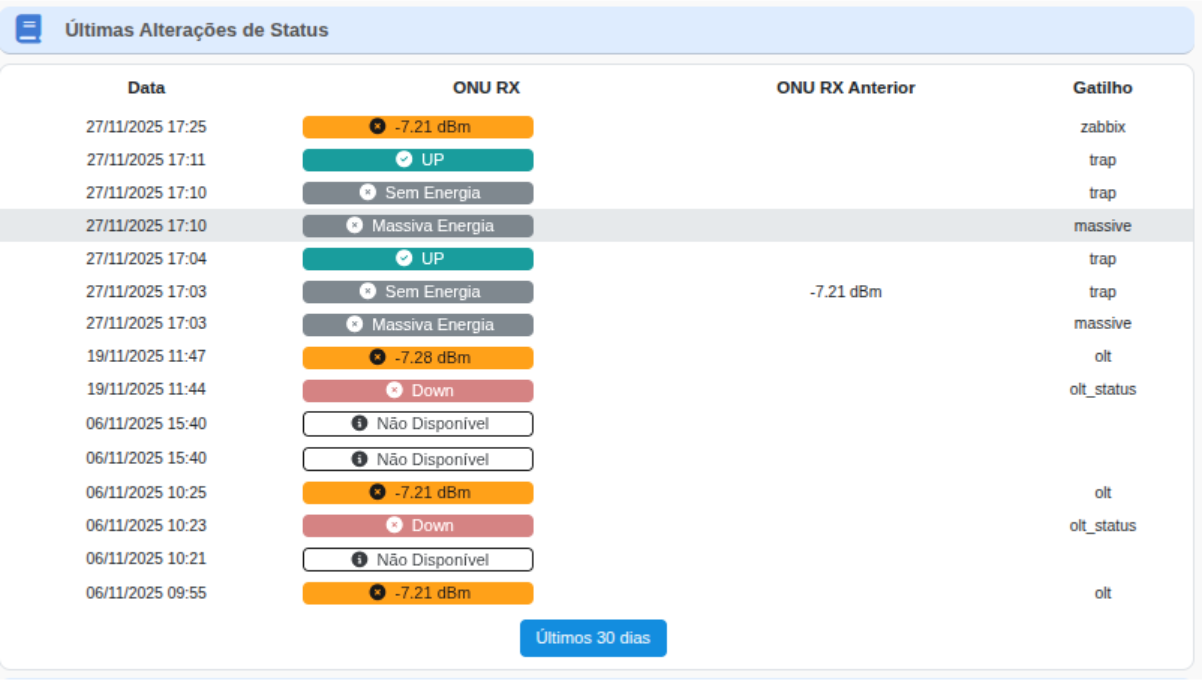Click the checkmark icon in the 17:04 UP badge

(x=404, y=259)
